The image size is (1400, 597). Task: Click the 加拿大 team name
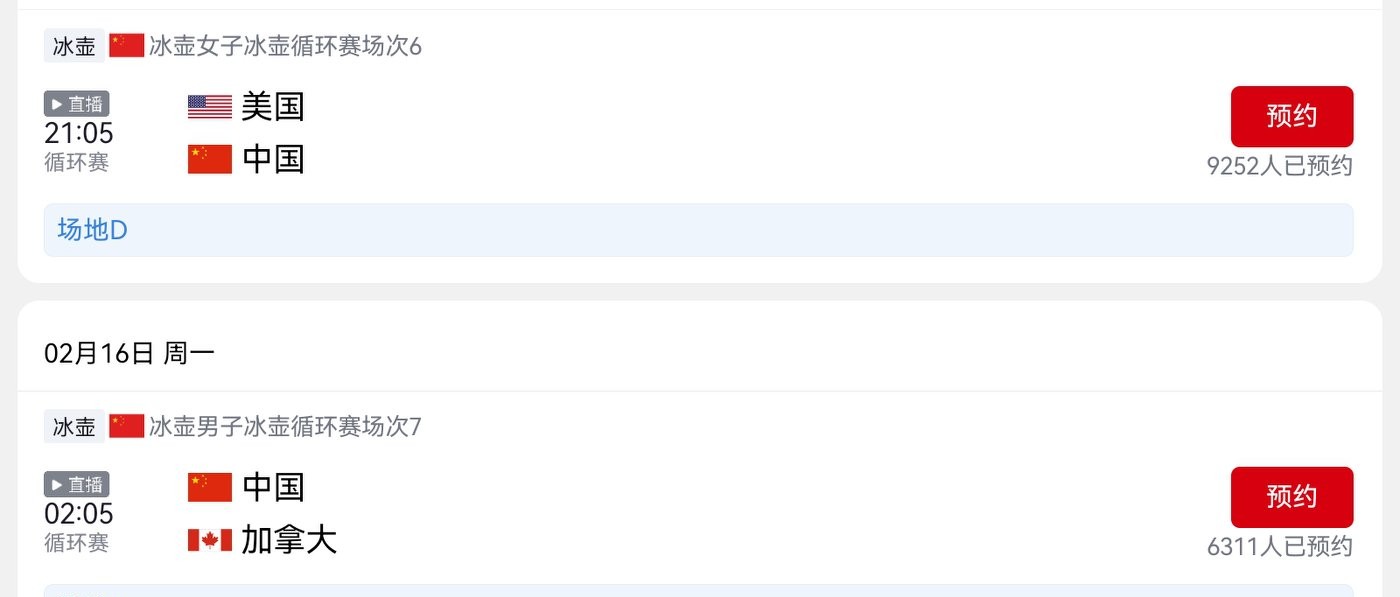[x=289, y=540]
